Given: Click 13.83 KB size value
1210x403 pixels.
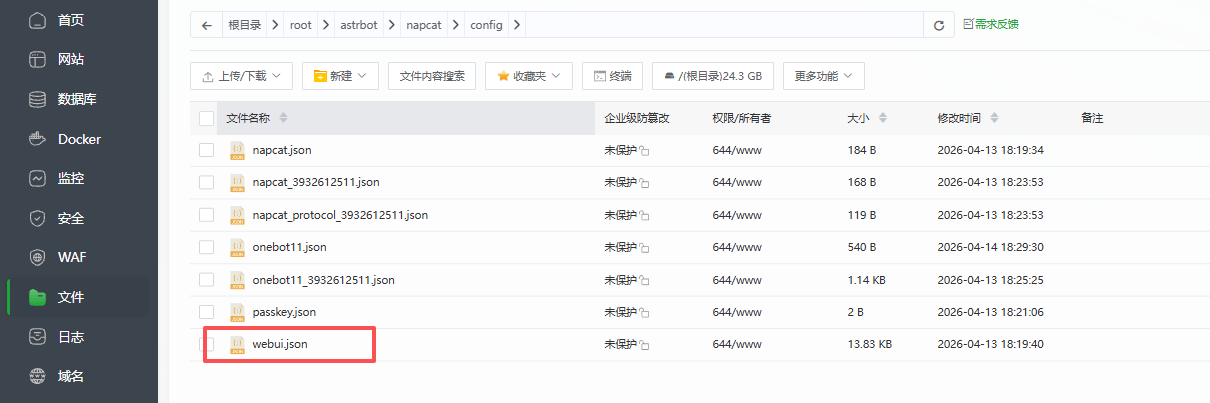Looking at the screenshot, I should [x=869, y=344].
